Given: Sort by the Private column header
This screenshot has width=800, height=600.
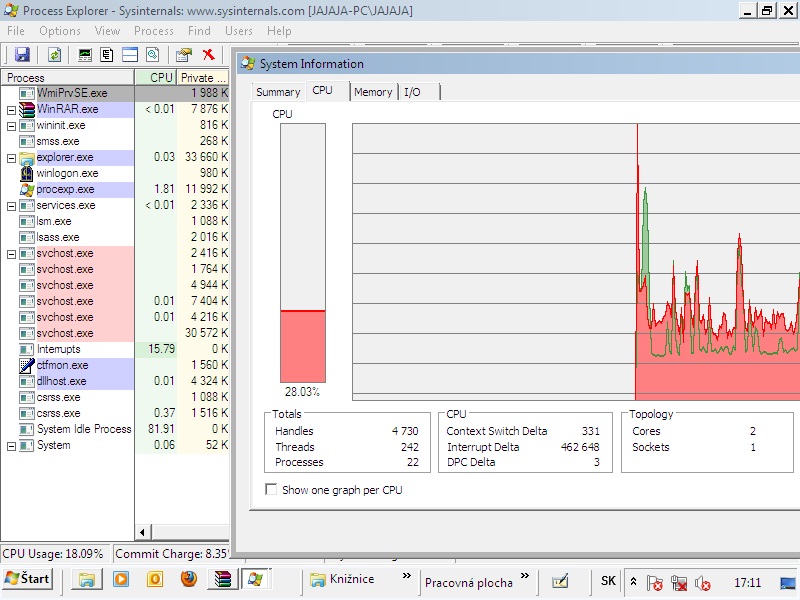Looking at the screenshot, I should tap(203, 78).
